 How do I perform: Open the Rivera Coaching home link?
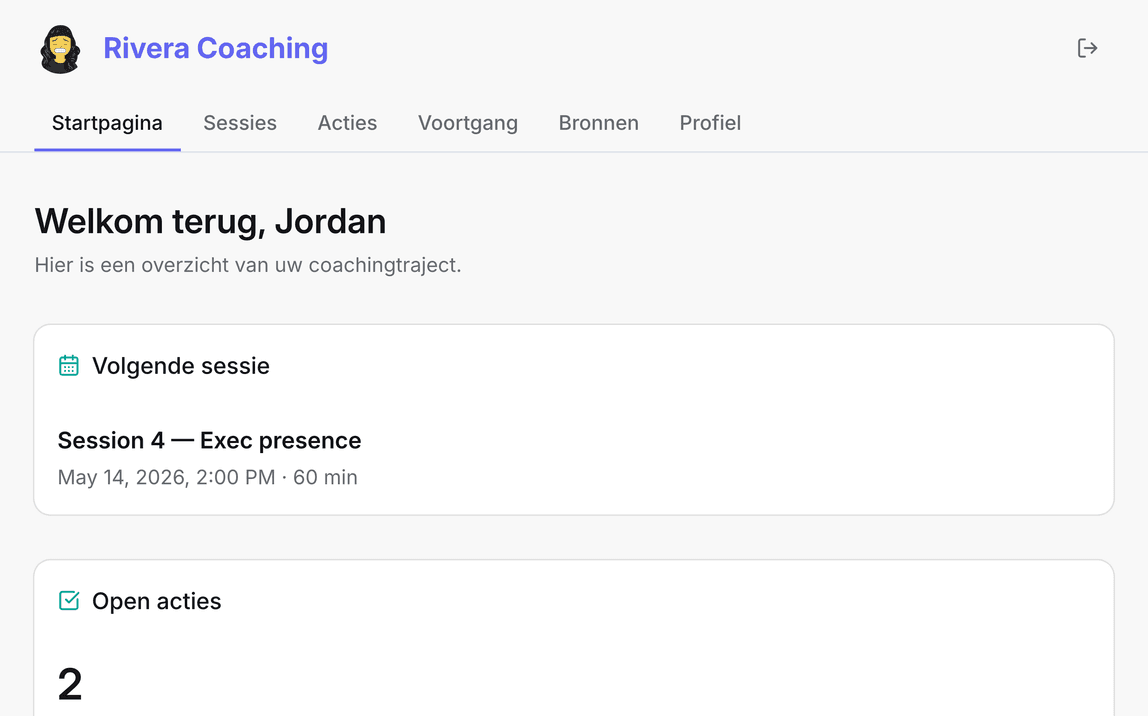tap(215, 48)
